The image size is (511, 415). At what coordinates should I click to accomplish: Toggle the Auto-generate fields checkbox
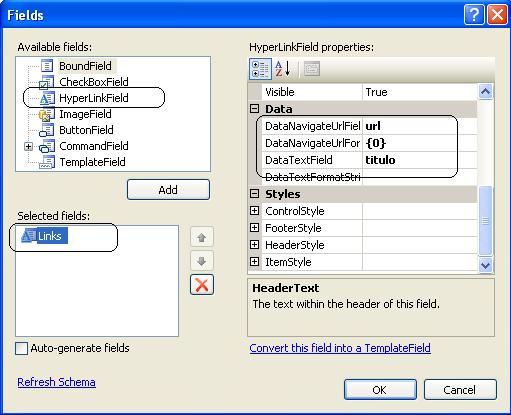click(x=22, y=349)
